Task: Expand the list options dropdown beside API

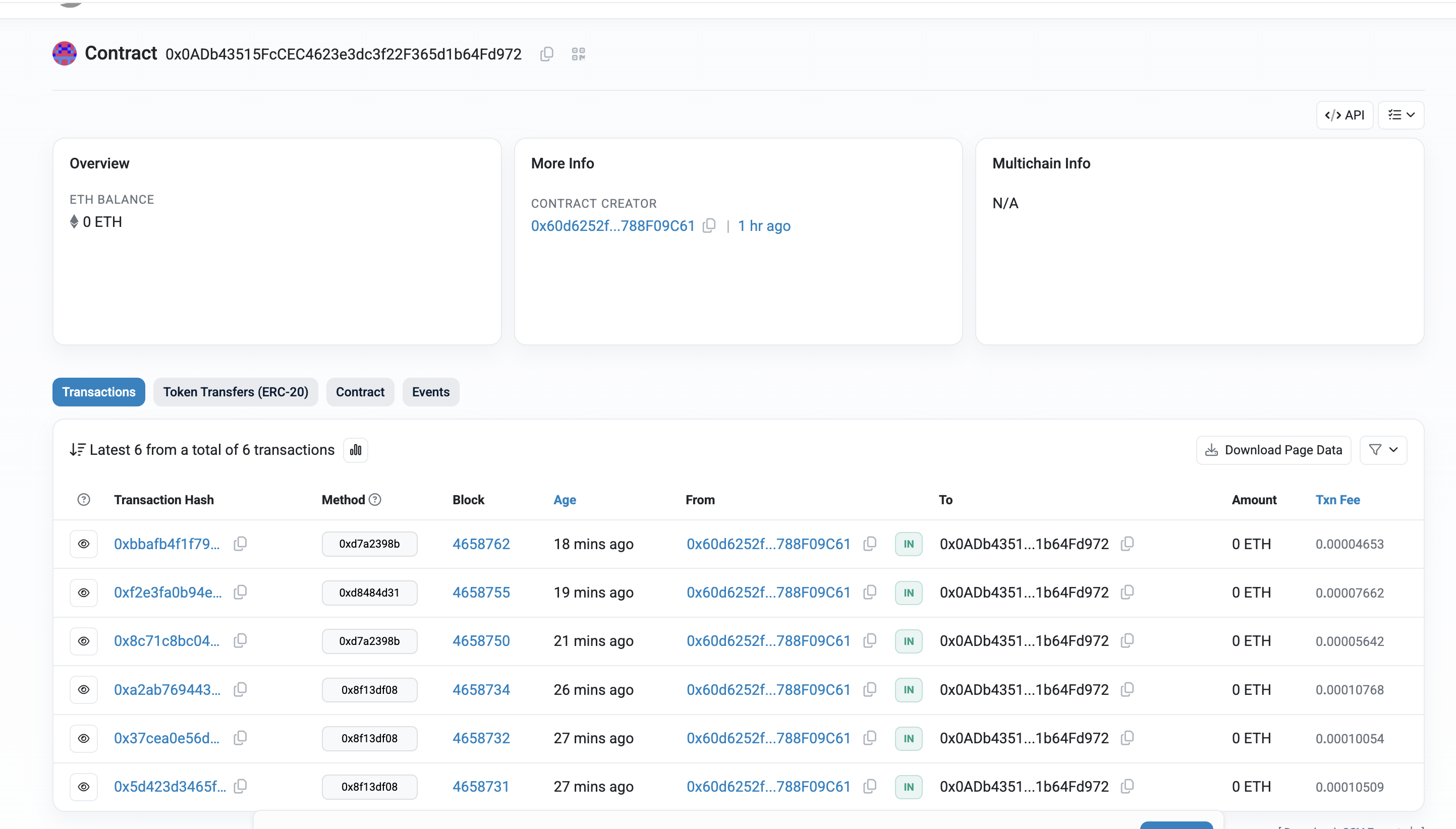Action: [x=1401, y=115]
